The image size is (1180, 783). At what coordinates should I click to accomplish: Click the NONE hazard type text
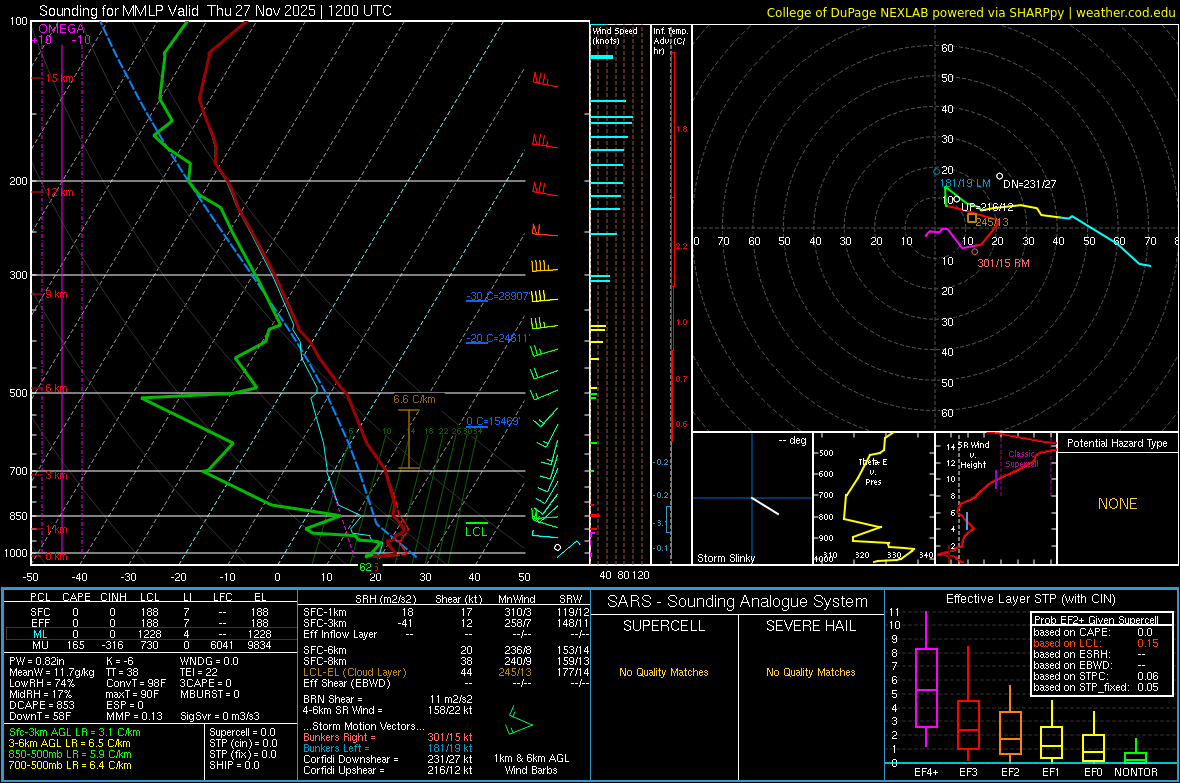(x=1118, y=504)
